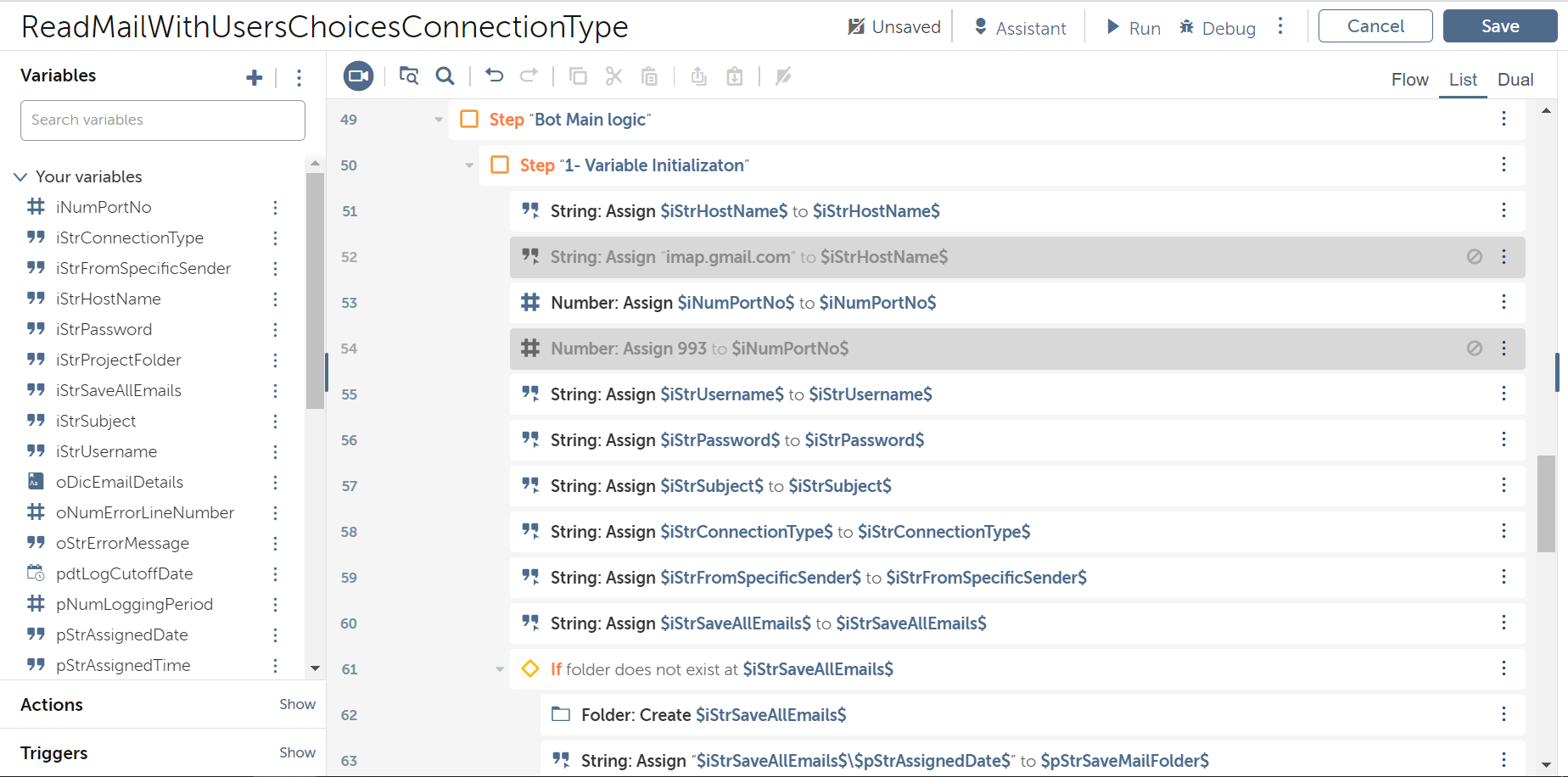Click the undo arrow in toolbar
The width and height of the screenshot is (1568, 777).
click(494, 76)
